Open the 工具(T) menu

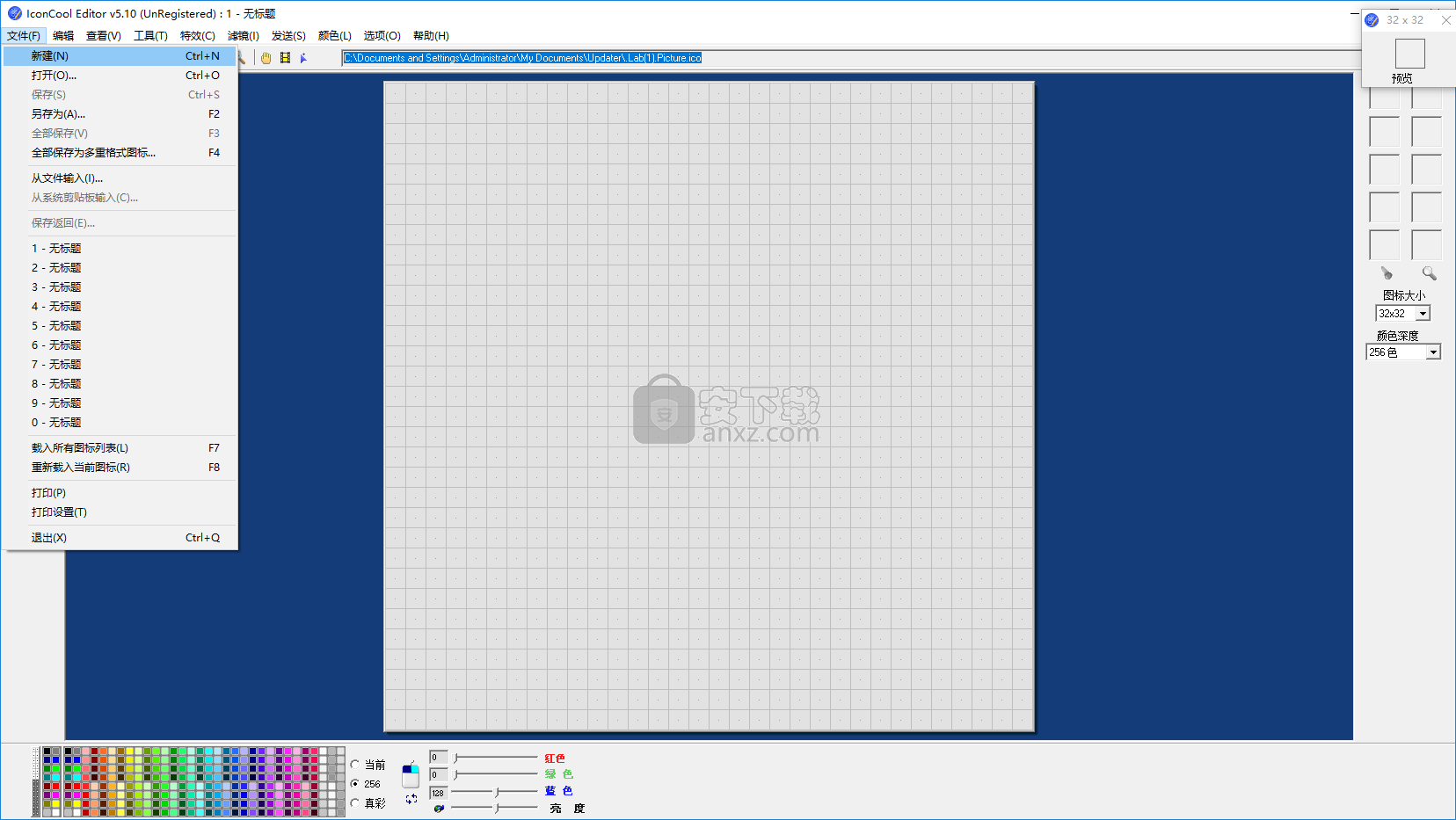pyautogui.click(x=150, y=36)
